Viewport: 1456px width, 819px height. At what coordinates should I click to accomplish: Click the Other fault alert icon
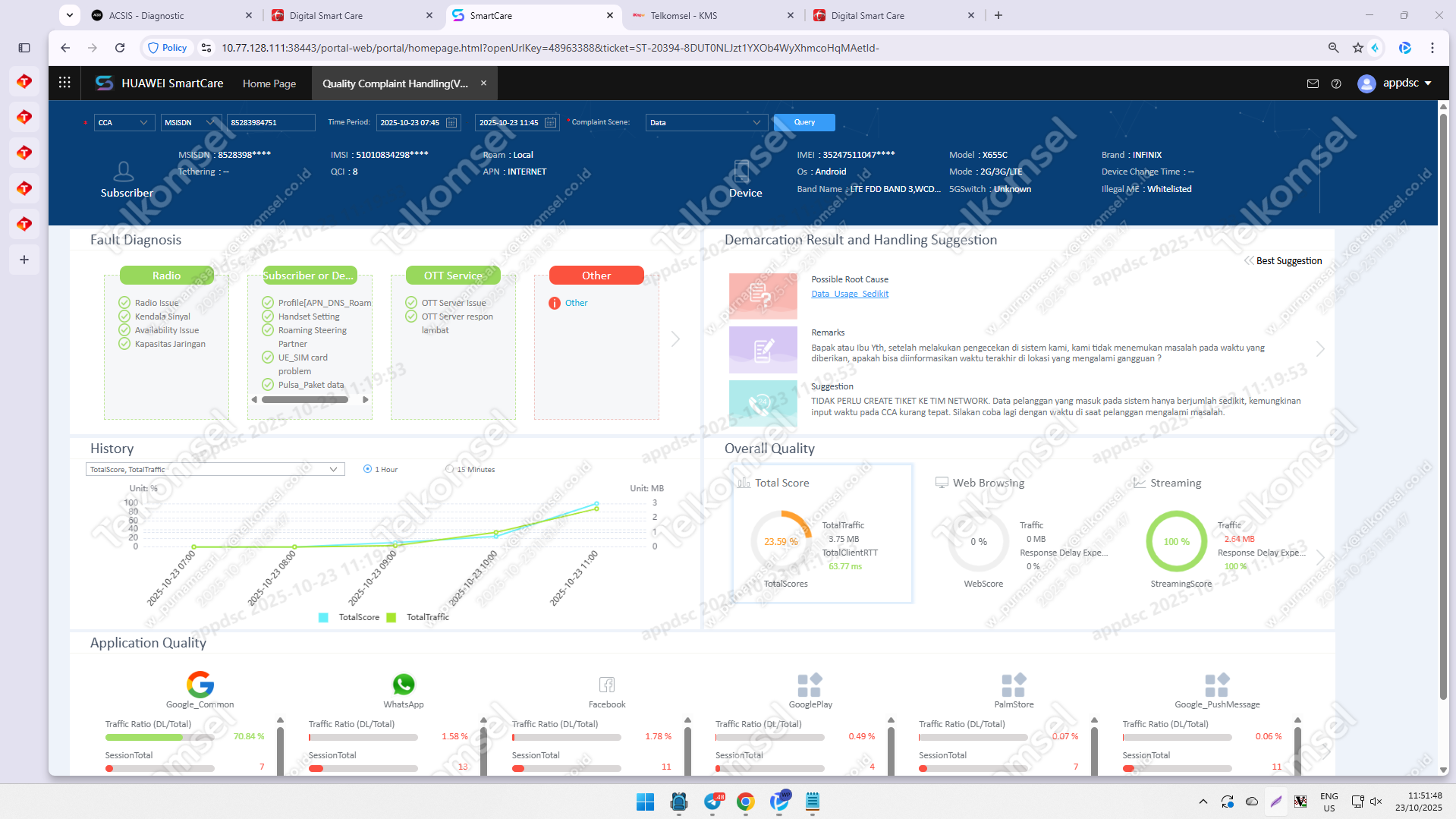(555, 304)
